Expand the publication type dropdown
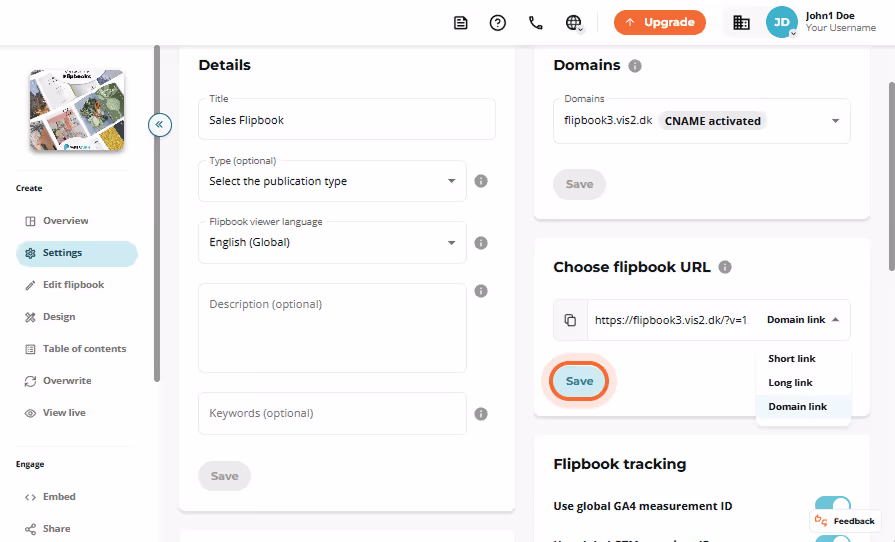Image resolution: width=895 pixels, height=542 pixels. pyautogui.click(x=332, y=181)
